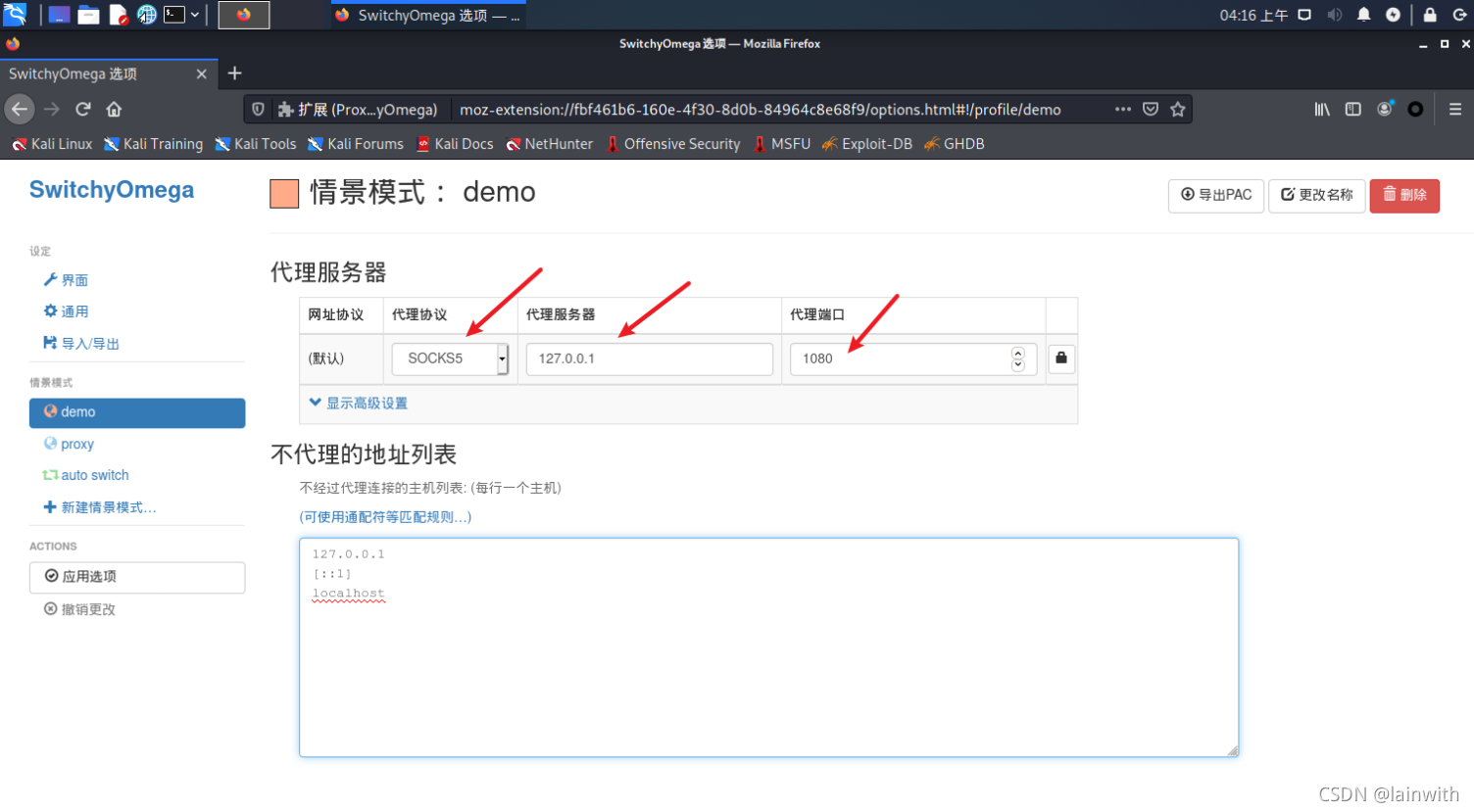
Task: Open the NetHunter bookmark
Action: (x=550, y=144)
